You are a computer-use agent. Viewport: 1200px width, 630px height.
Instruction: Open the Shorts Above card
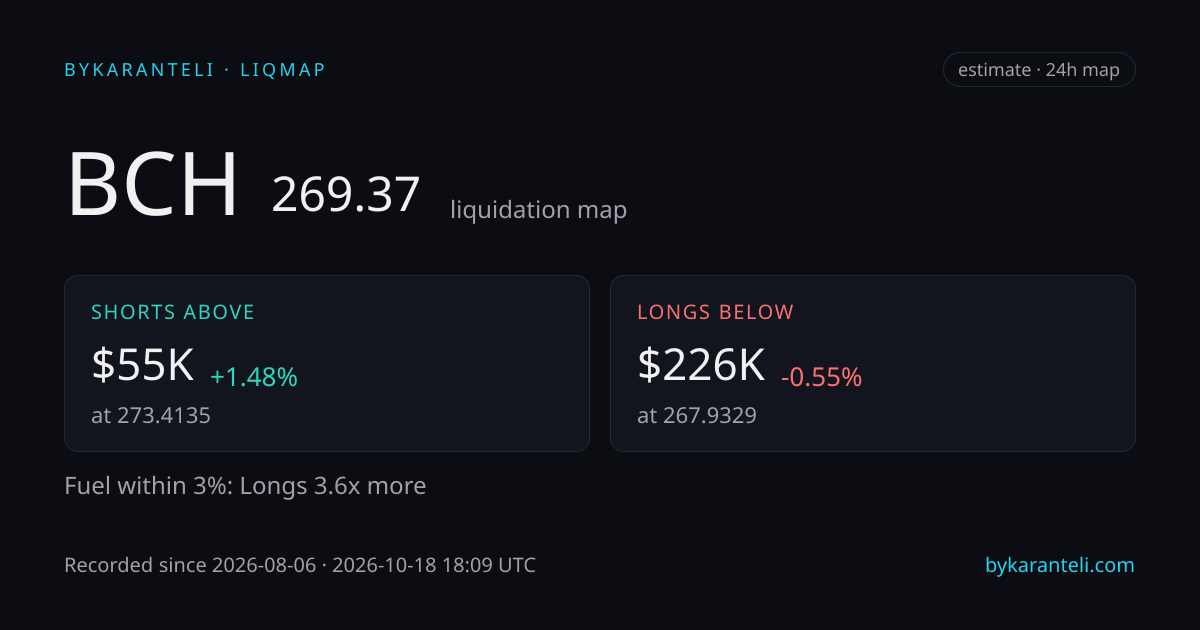(x=327, y=363)
